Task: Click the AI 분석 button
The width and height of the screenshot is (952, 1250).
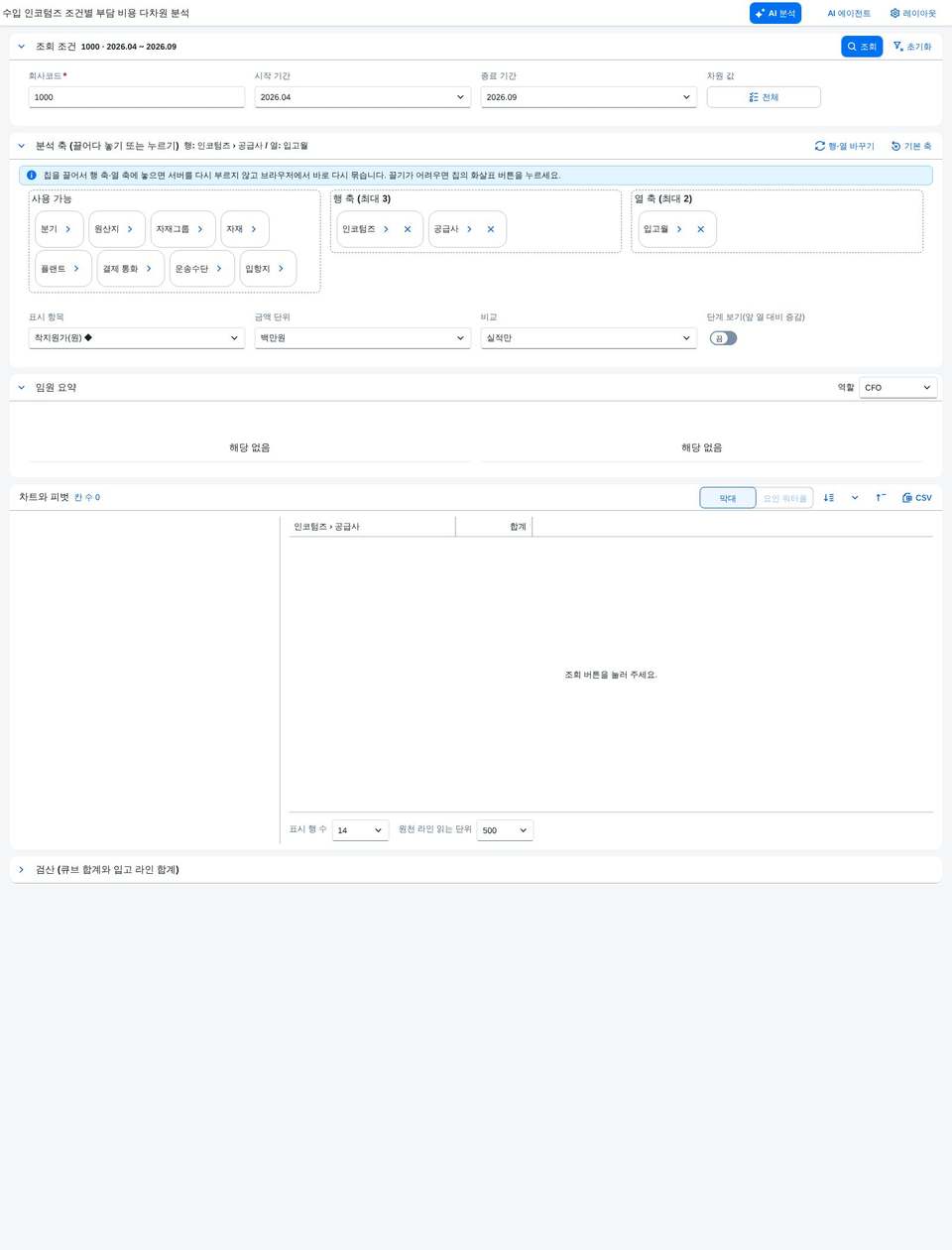Action: tap(775, 13)
